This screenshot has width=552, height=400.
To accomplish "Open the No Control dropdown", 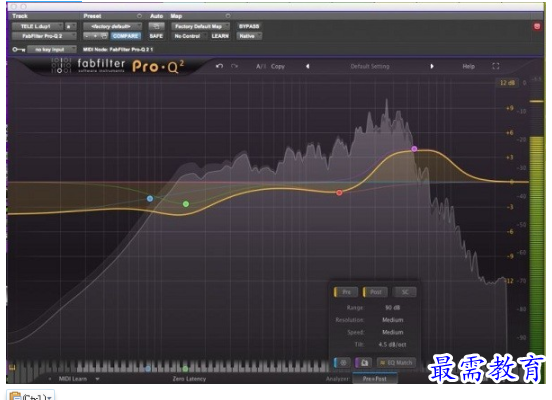I will click(x=189, y=36).
